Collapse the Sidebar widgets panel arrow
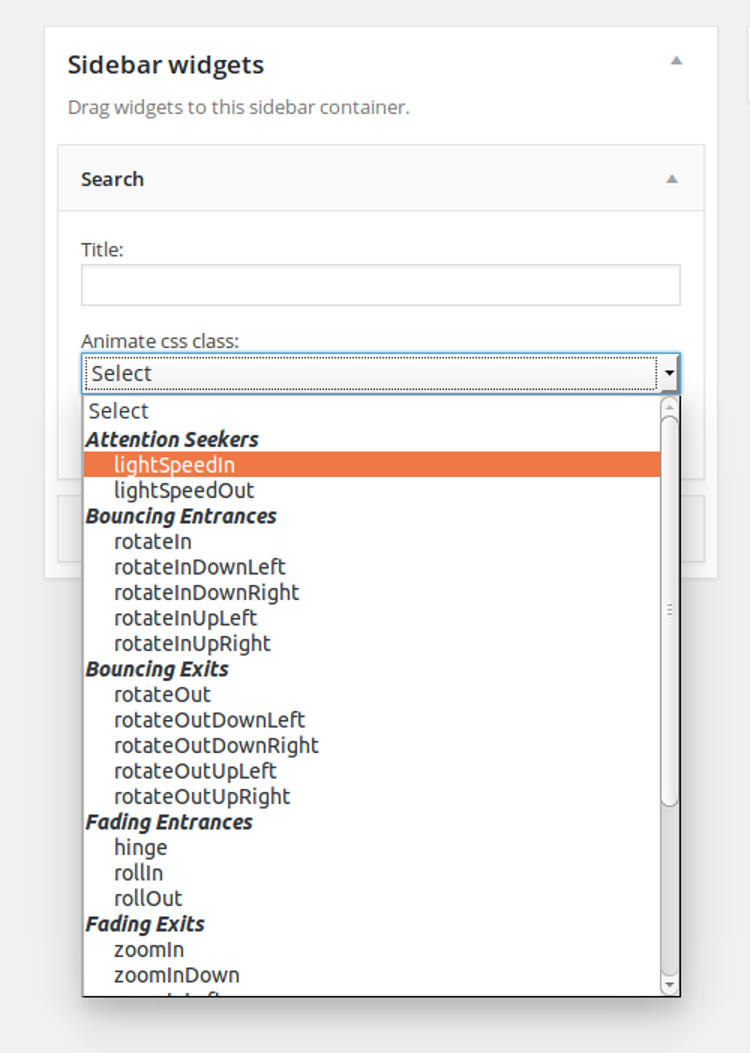750x1053 pixels. (x=676, y=61)
